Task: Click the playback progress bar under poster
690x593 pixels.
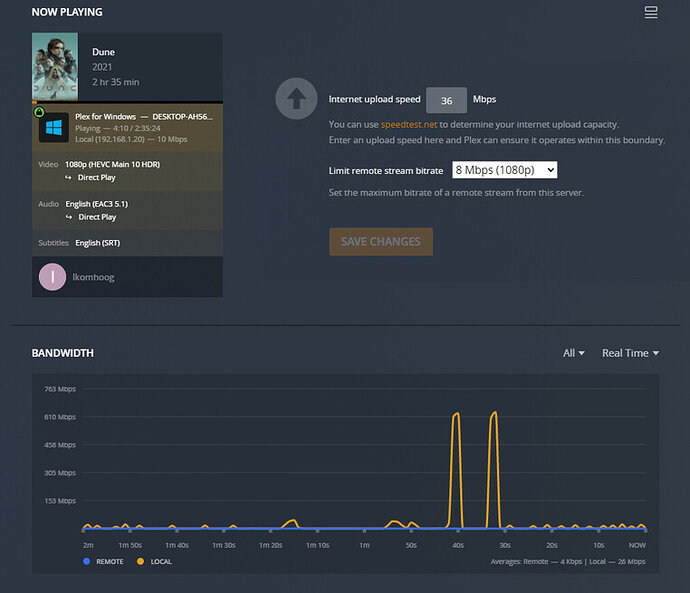Action: tap(127, 102)
